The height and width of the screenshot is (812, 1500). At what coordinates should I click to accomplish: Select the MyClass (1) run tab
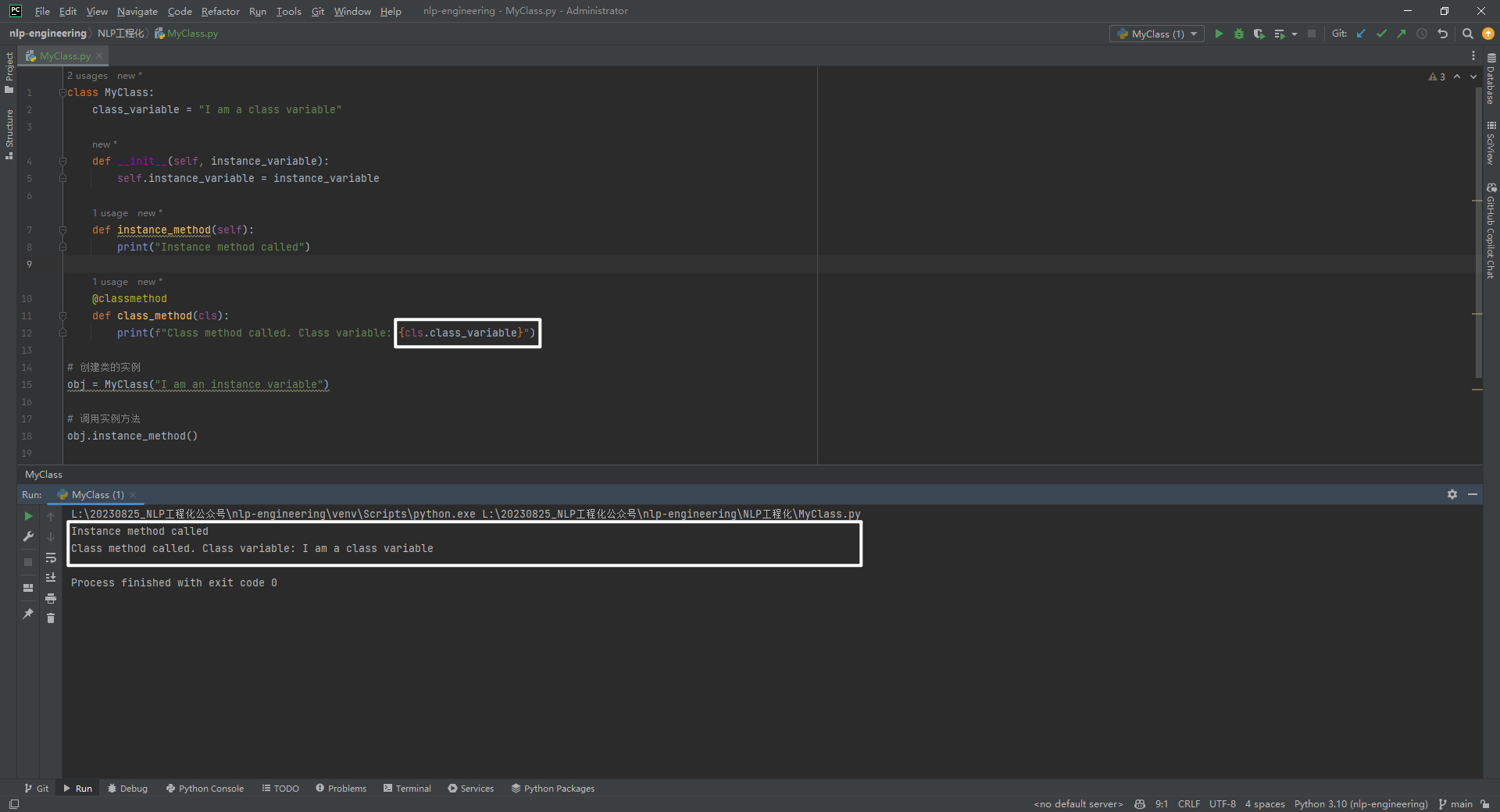98,494
